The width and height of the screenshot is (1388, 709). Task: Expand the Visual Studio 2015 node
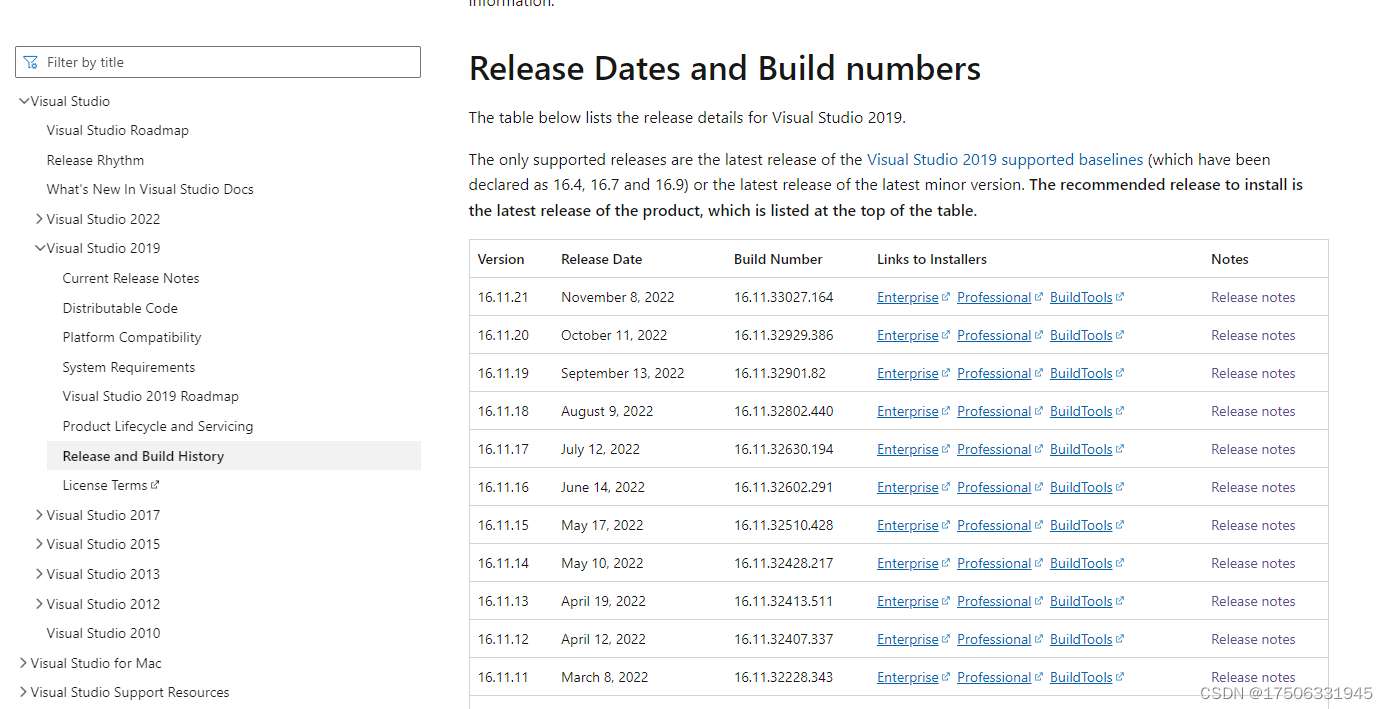tap(39, 544)
